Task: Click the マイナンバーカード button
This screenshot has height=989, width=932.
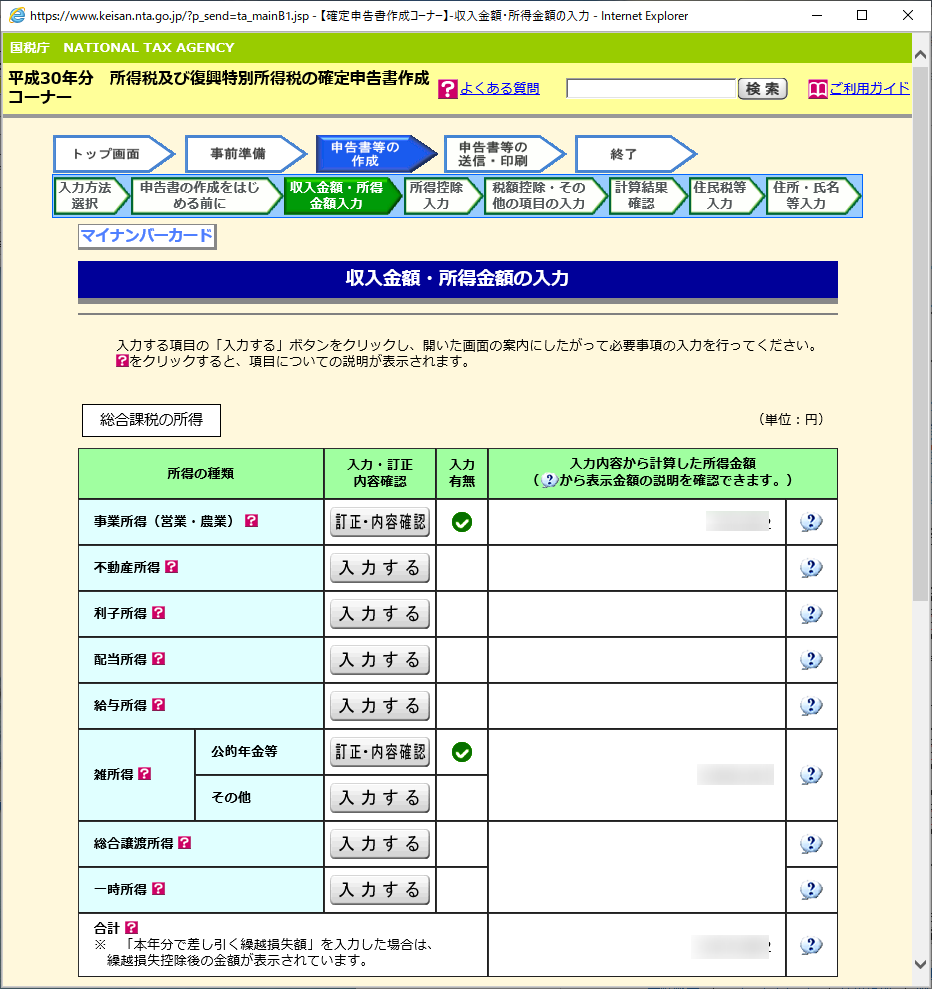Action: point(147,236)
